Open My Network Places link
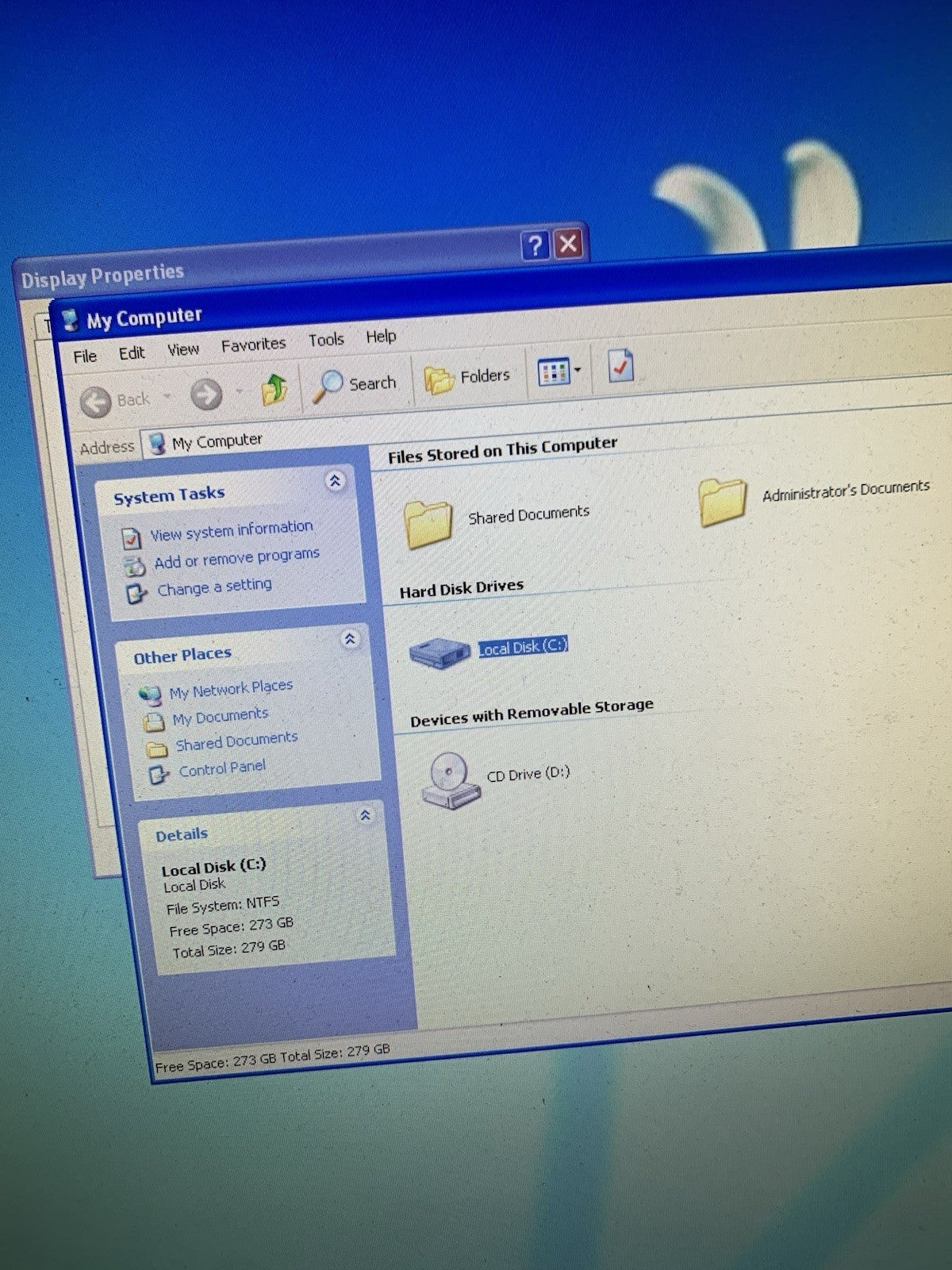The image size is (952, 1270). click(231, 688)
